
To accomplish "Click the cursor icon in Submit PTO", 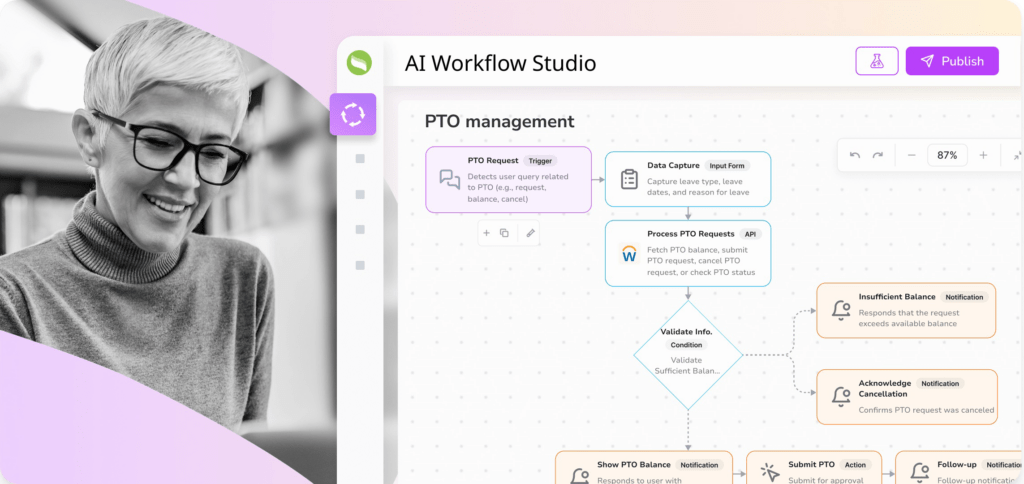I will click(x=771, y=474).
